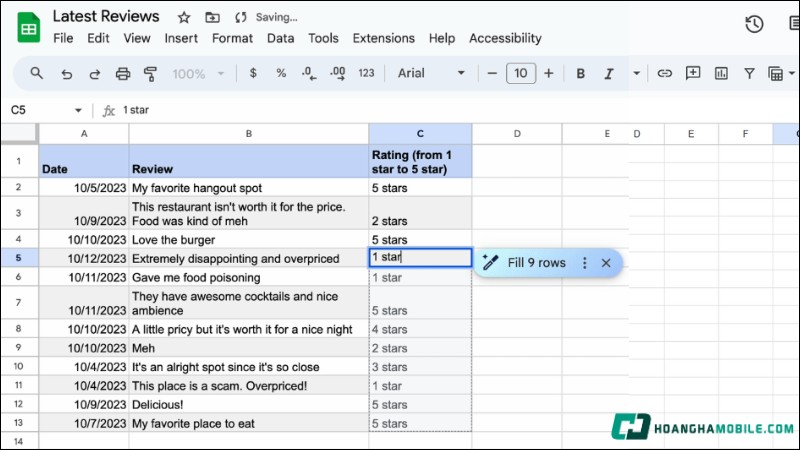Open the Edit menu
The width and height of the screenshot is (800, 450).
coord(98,38)
